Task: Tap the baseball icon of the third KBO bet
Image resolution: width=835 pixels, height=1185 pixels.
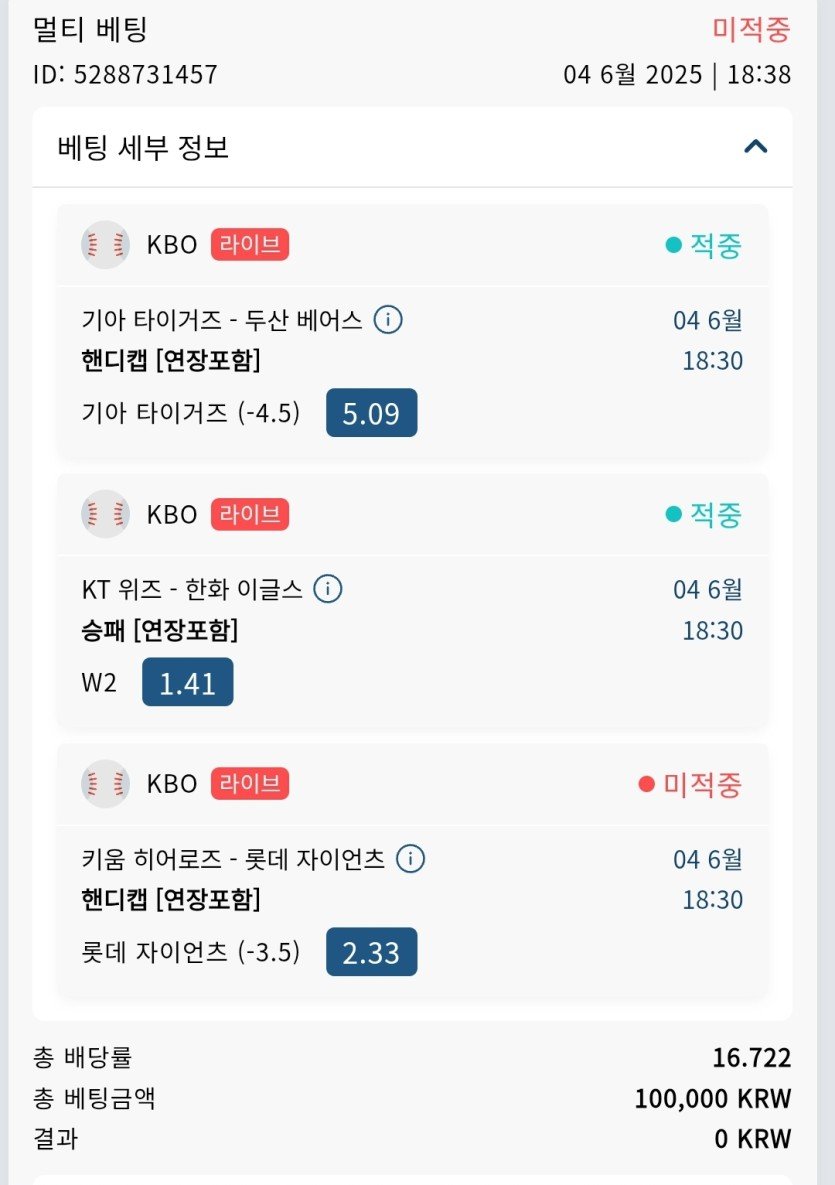Action: point(105,784)
